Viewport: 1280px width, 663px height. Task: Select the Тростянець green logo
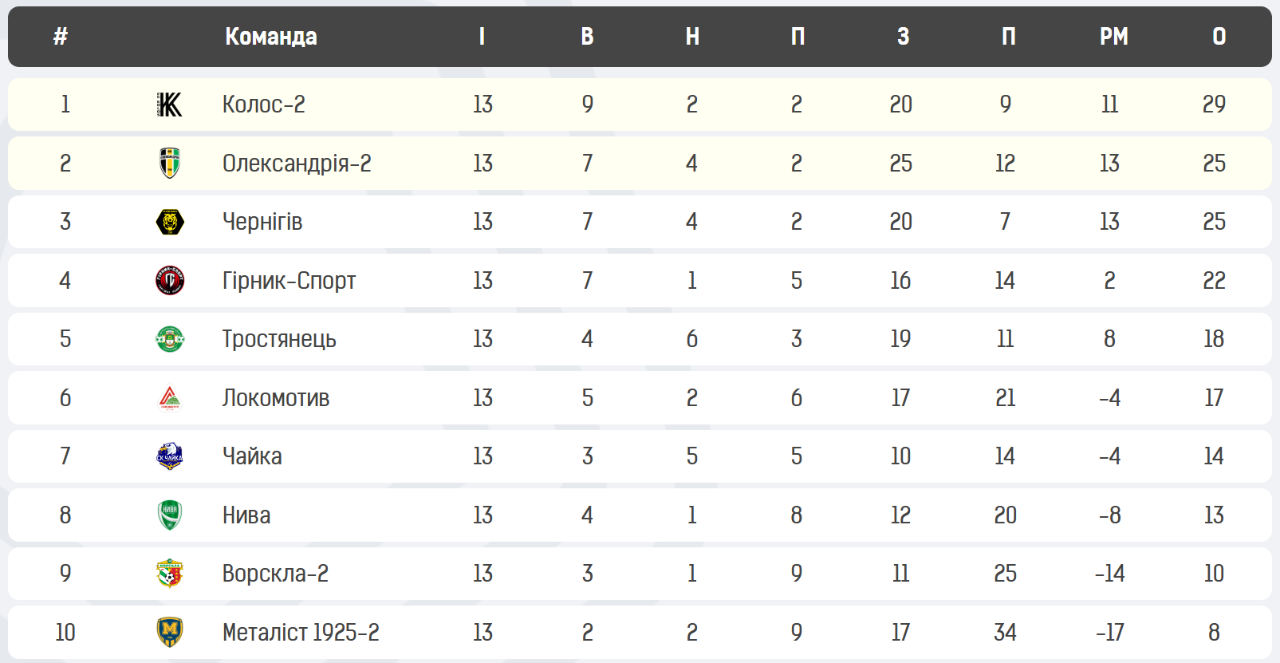tap(170, 339)
